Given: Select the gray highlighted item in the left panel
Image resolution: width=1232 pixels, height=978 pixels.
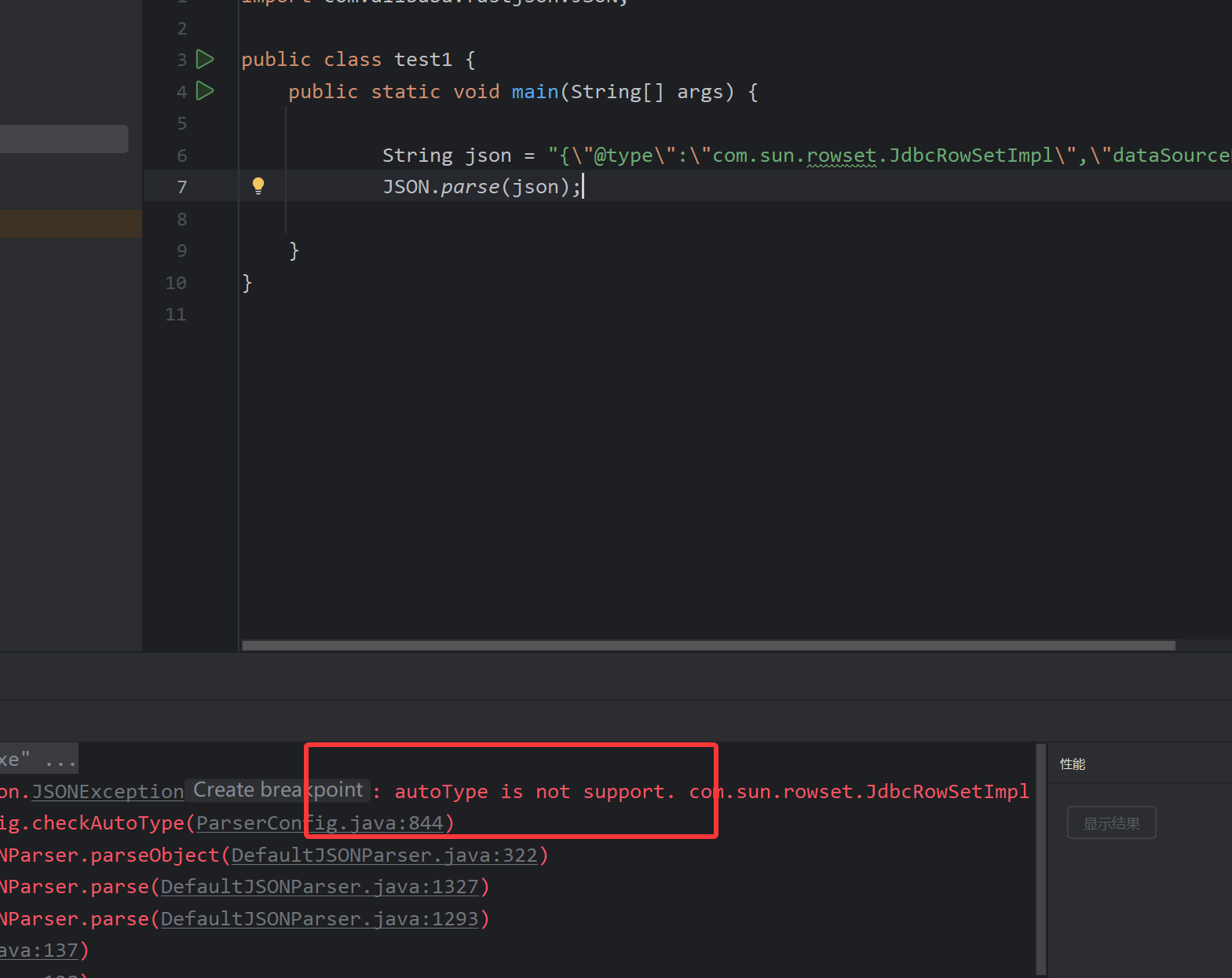Looking at the screenshot, I should (x=64, y=139).
